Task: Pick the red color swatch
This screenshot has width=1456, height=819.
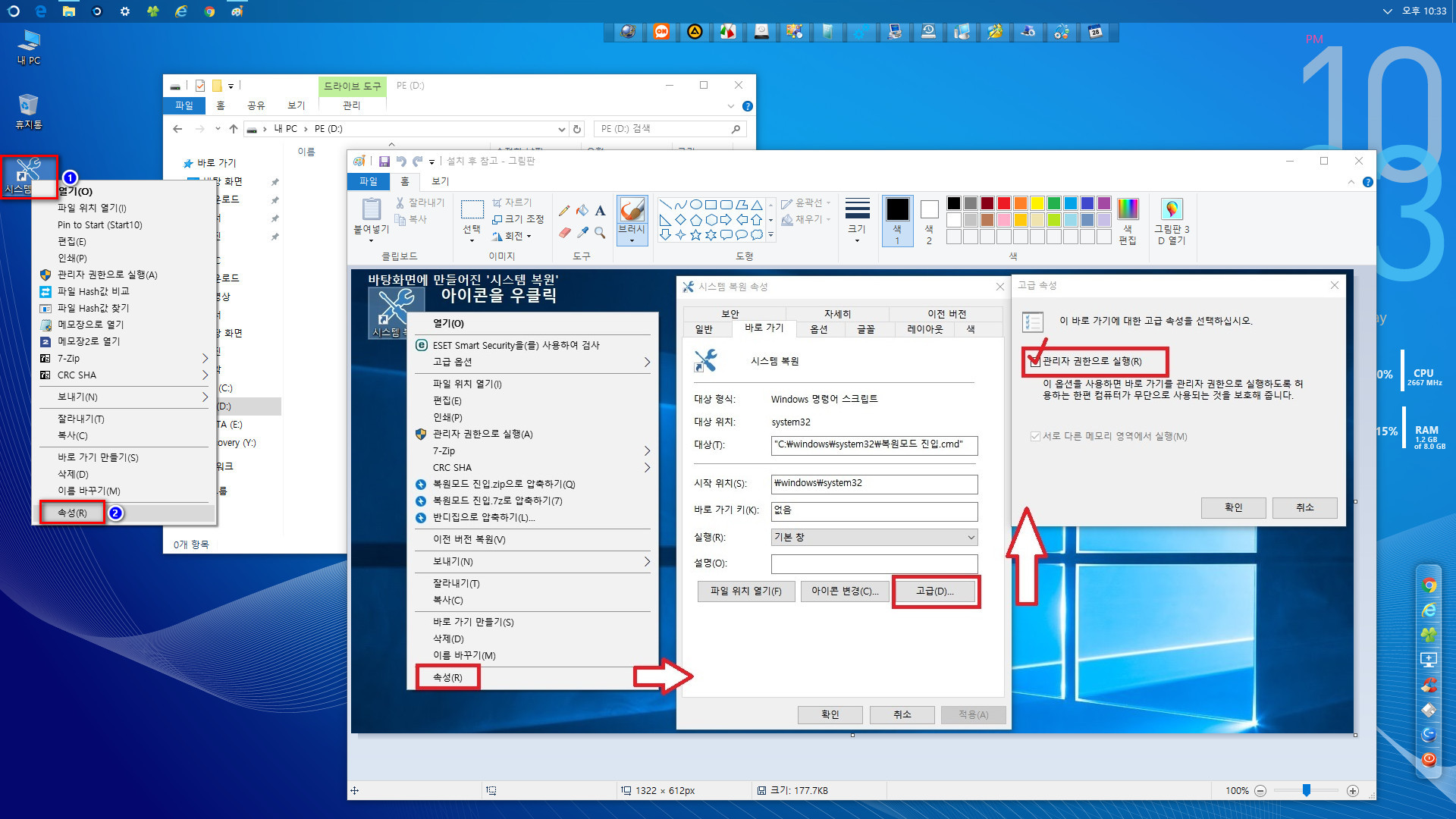Action: 1003,203
